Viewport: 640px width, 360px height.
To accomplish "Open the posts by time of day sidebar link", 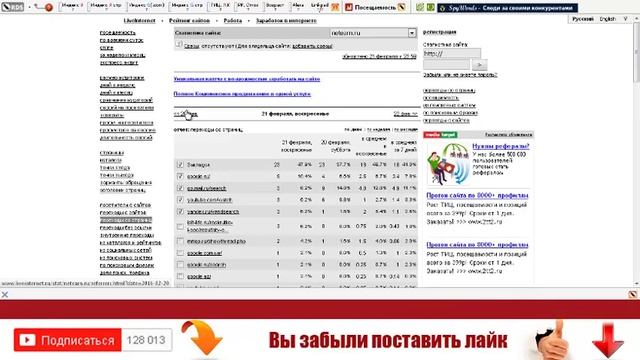I will [121, 40].
